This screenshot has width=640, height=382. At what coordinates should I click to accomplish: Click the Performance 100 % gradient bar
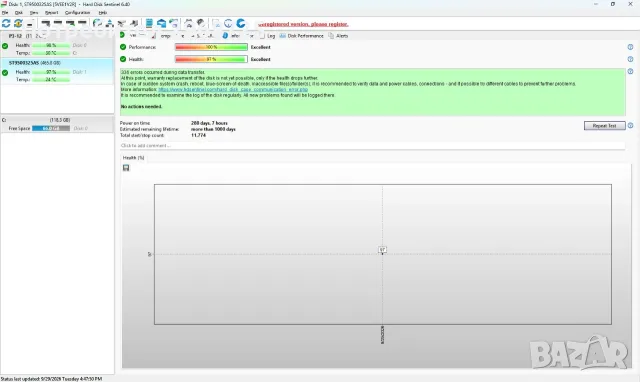click(211, 47)
